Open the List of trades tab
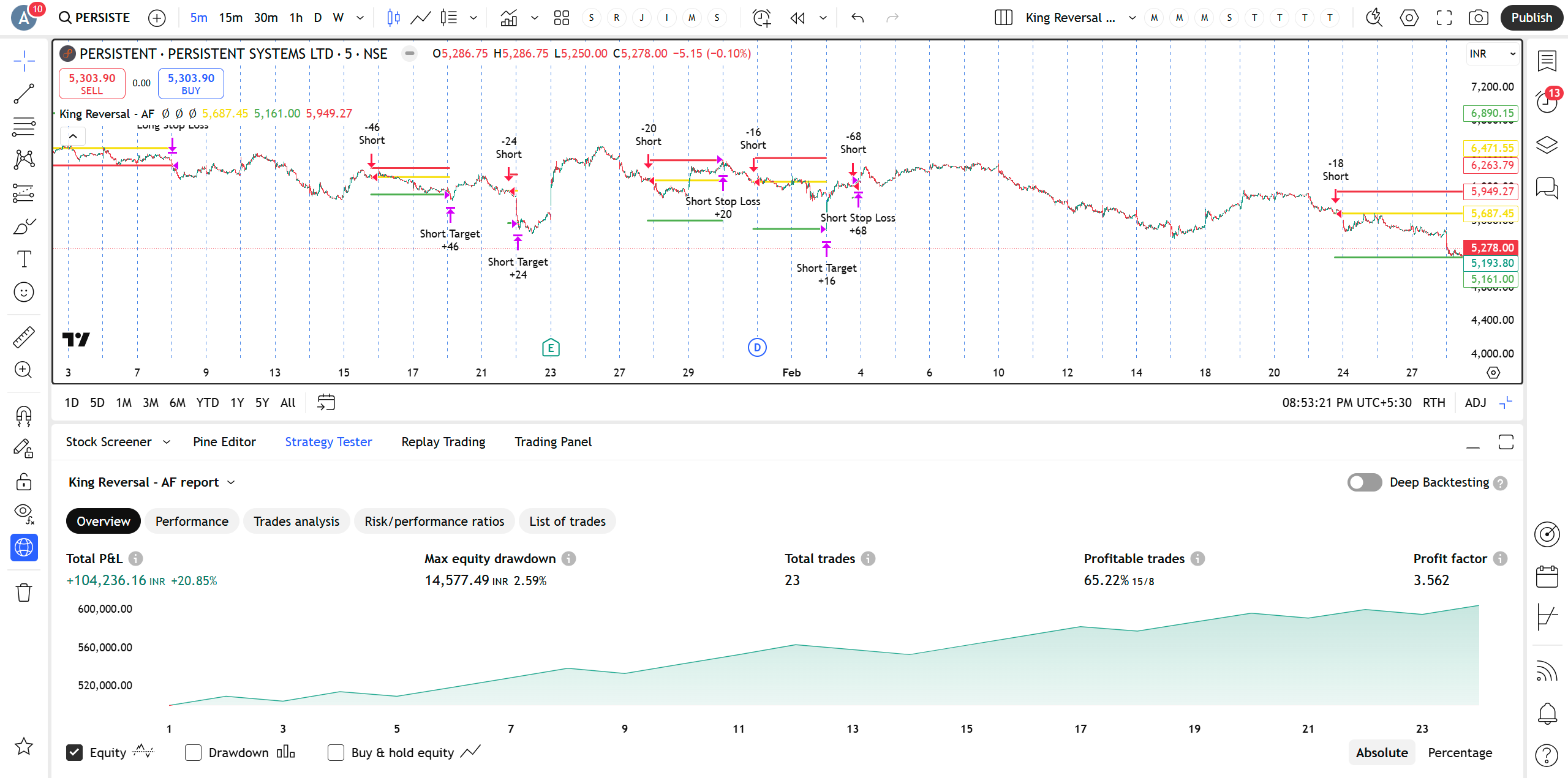This screenshot has width=1568, height=778. tap(567, 521)
